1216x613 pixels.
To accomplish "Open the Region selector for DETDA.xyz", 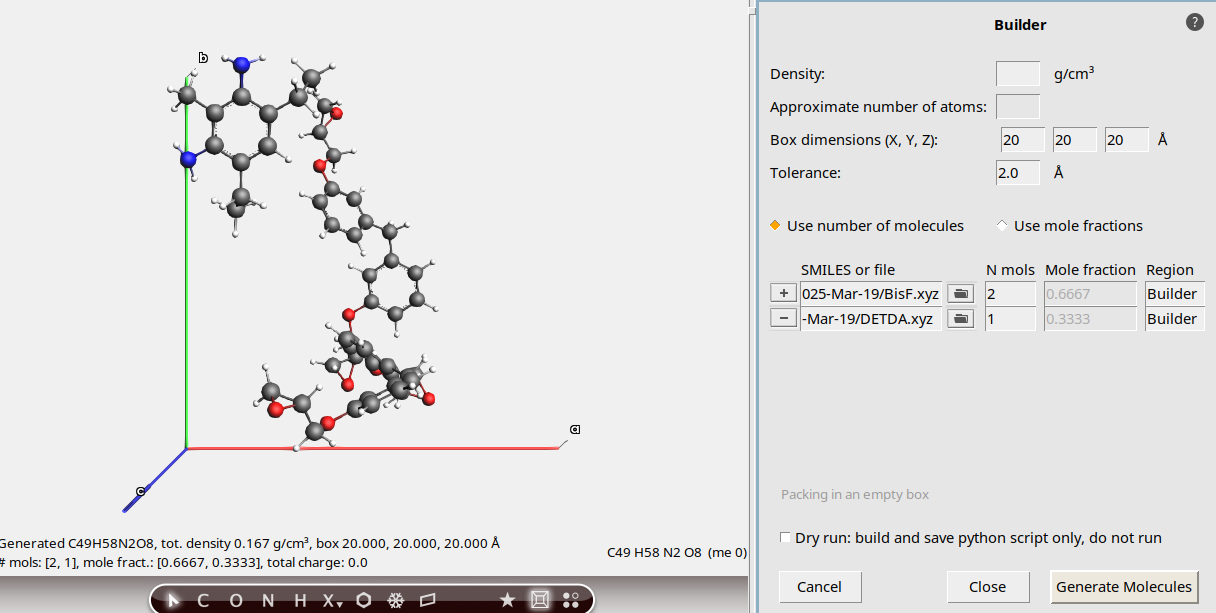I will [1174, 318].
